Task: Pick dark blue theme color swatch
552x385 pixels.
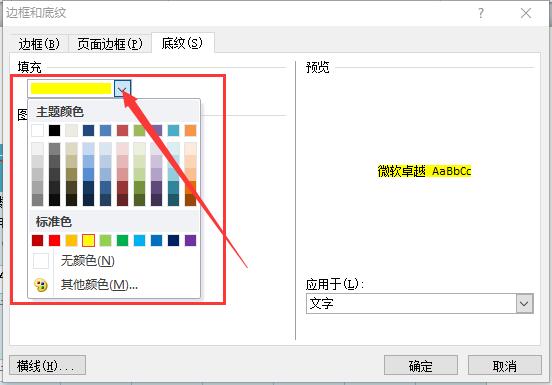Action: 88,130
